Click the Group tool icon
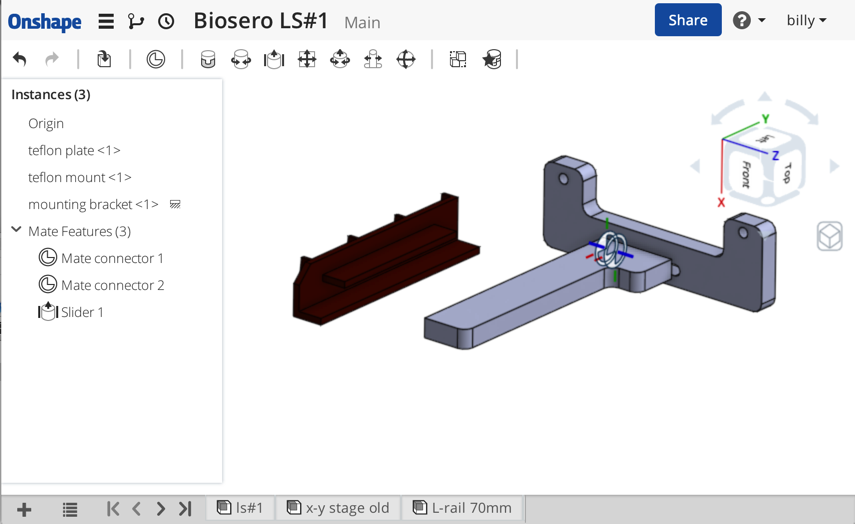 [x=458, y=59]
